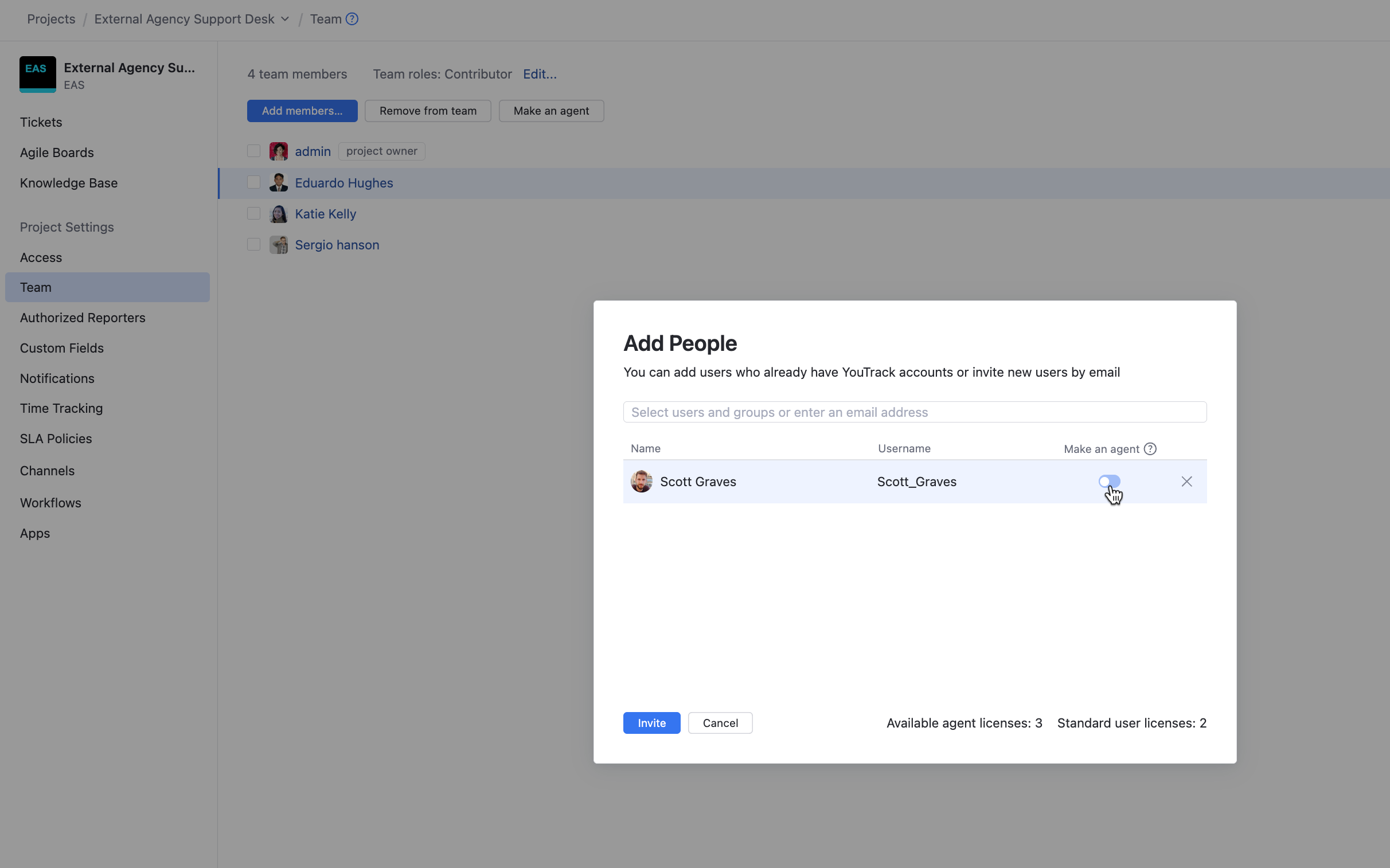Viewport: 1390px width, 868px height.
Task: Click the Edit... team roles link
Action: [x=539, y=74]
